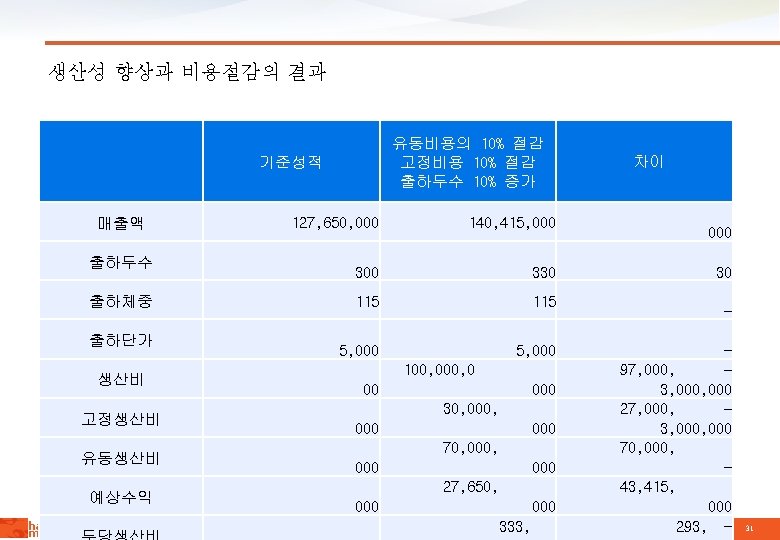Screen dimensions: 780x540
Task: Click the text 97,000, in 생산비 row
Action: pyautogui.click(x=647, y=370)
